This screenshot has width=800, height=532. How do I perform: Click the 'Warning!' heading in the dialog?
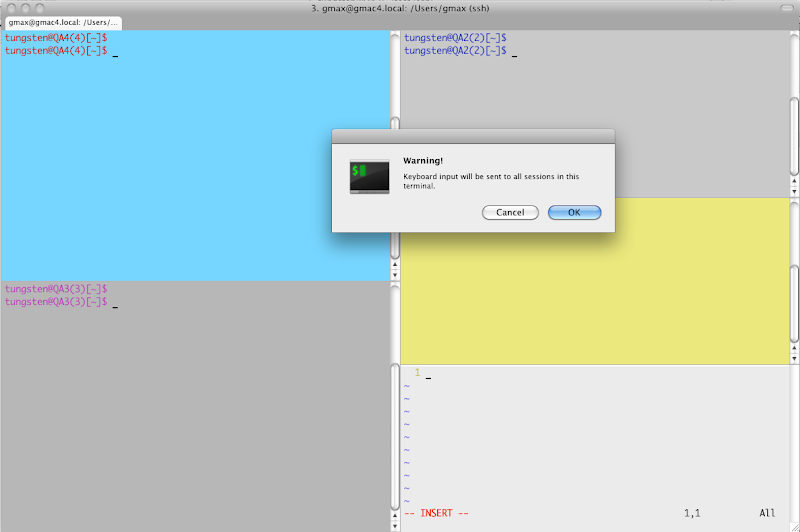[423, 161]
